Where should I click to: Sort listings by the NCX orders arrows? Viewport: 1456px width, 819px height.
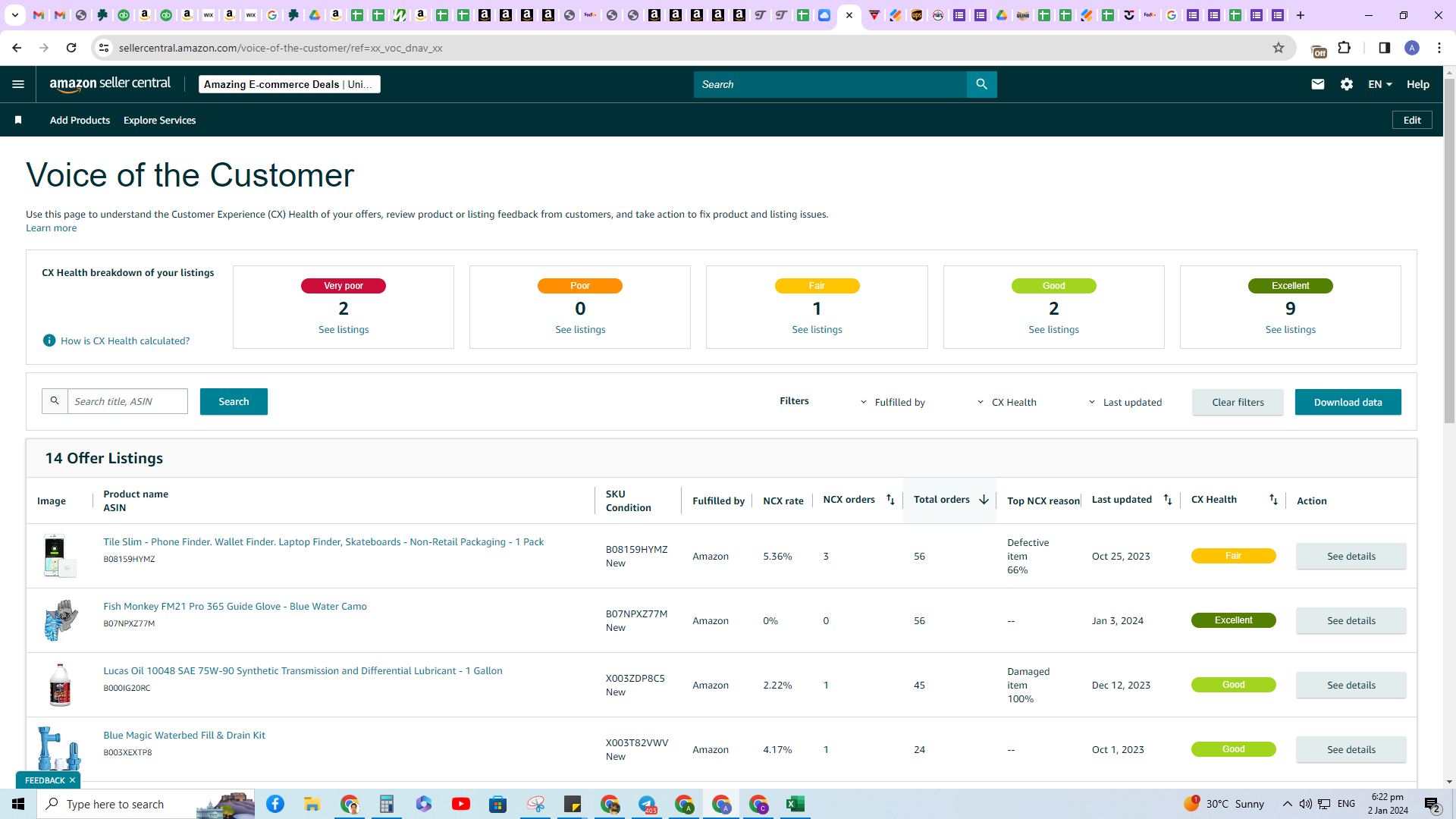click(x=890, y=500)
